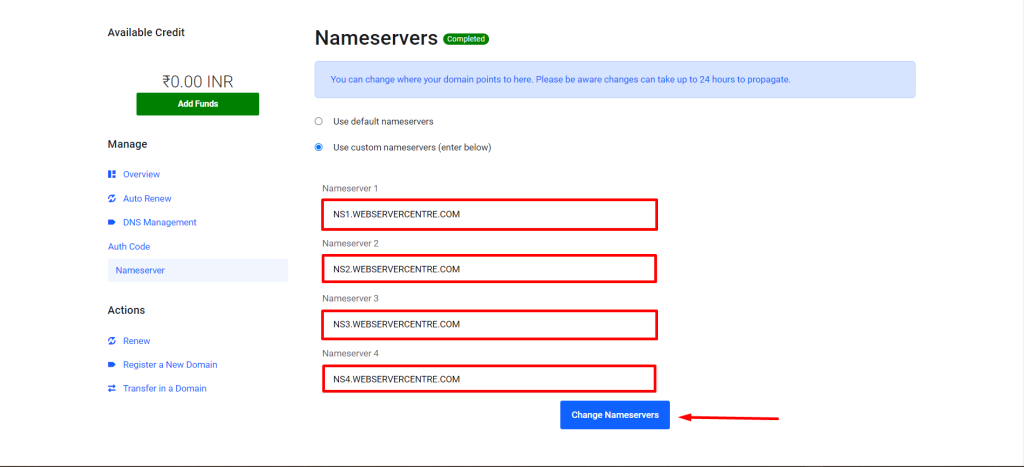Screen dimensions: 1024x467
Task: Open the Overview menu link
Action: (141, 174)
